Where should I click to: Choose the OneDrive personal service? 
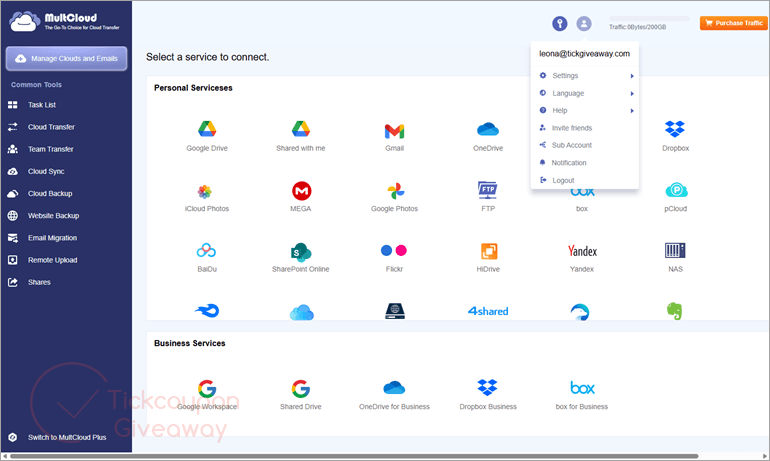tap(488, 136)
